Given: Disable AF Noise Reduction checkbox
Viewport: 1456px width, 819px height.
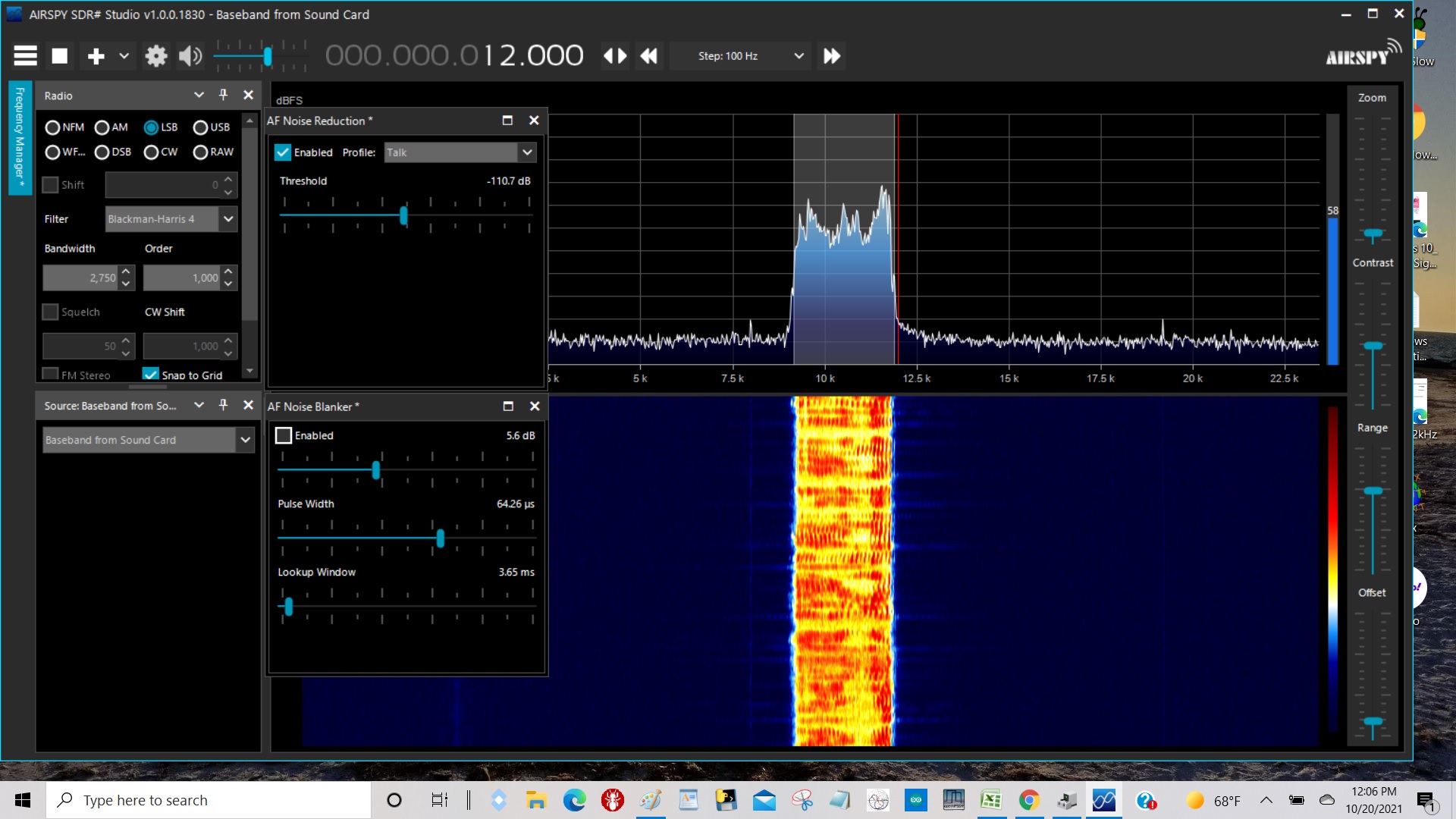Looking at the screenshot, I should (x=283, y=152).
